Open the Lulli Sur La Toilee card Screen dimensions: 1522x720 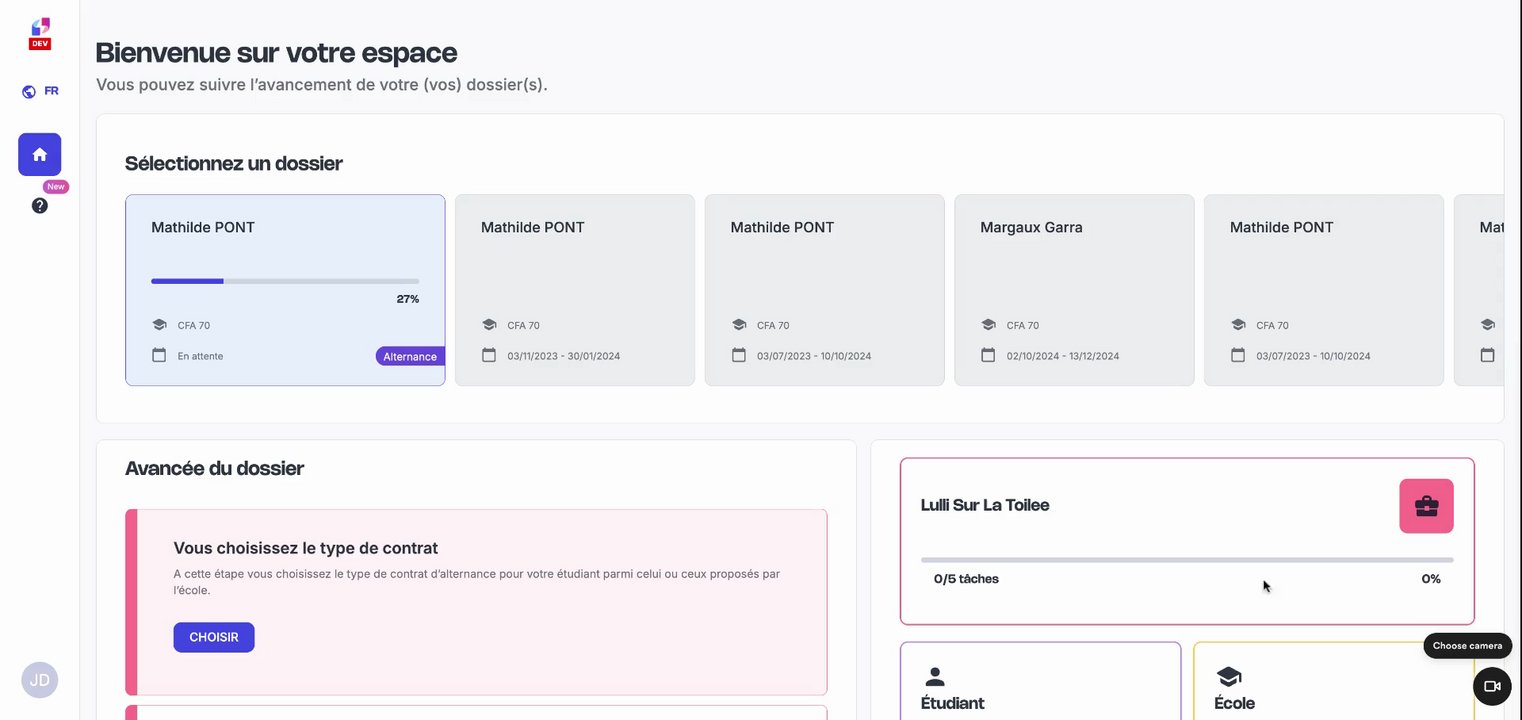[1187, 541]
